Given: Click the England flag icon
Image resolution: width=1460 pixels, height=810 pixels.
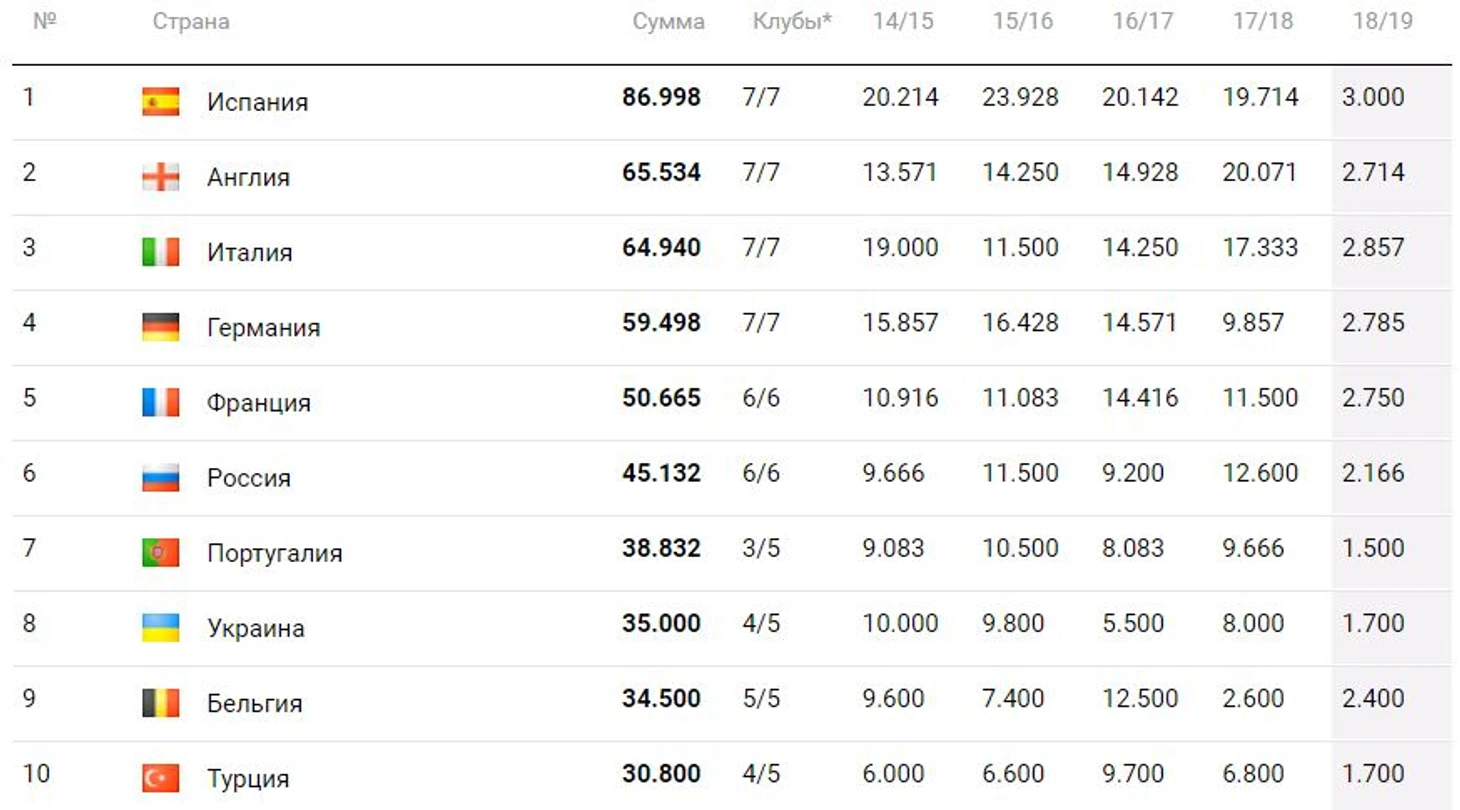Looking at the screenshot, I should pos(161,177).
